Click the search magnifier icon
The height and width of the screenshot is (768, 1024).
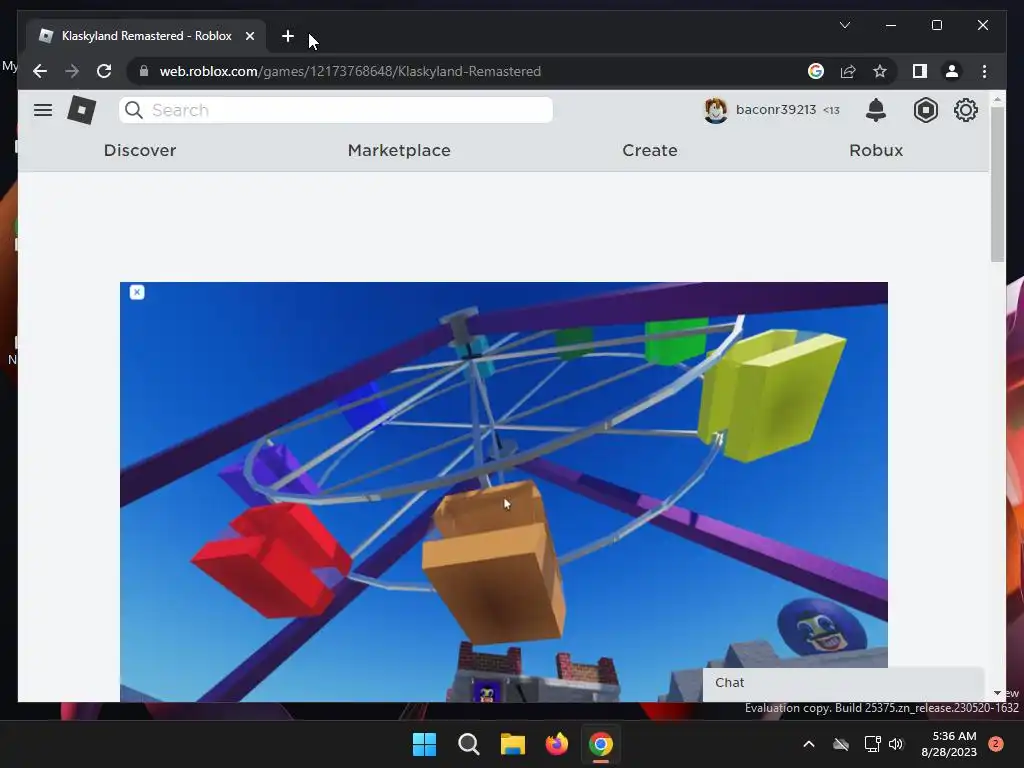tap(134, 110)
